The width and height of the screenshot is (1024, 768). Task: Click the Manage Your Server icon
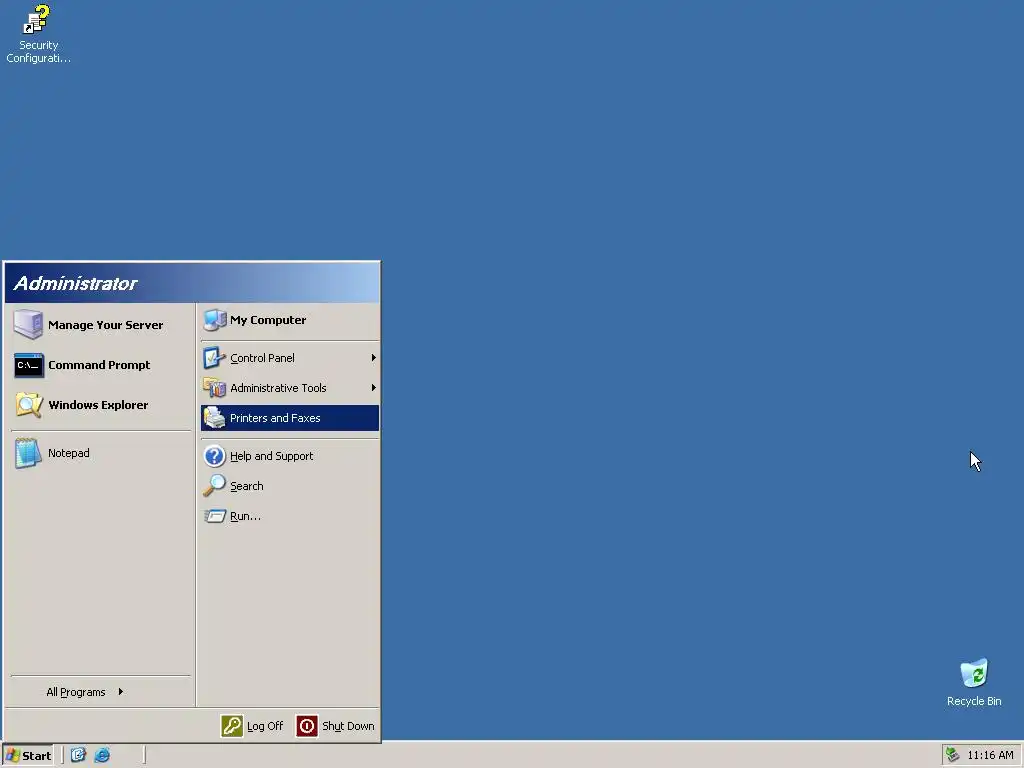coord(28,325)
